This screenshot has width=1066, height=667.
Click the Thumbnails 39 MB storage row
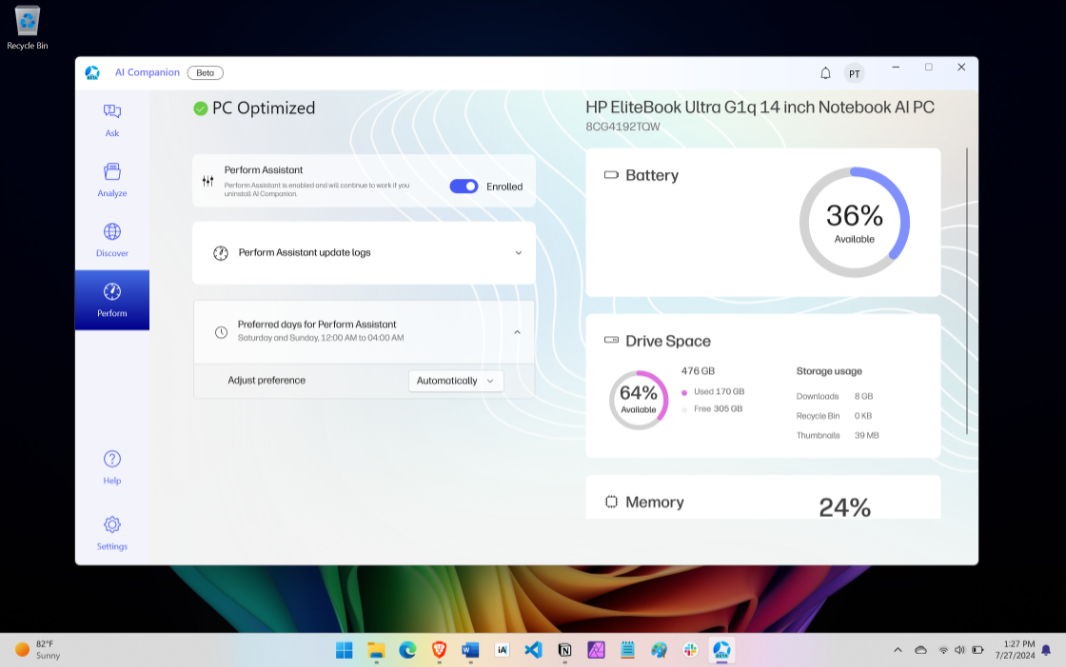click(838, 436)
